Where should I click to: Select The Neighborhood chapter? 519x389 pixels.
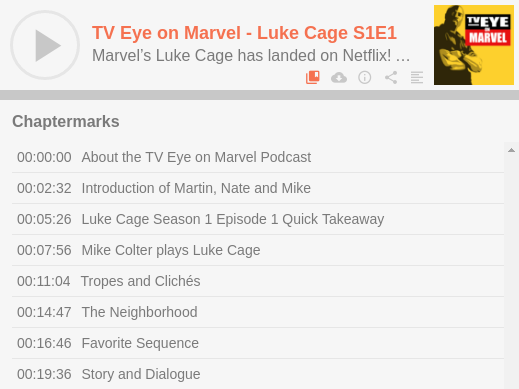click(x=258, y=312)
